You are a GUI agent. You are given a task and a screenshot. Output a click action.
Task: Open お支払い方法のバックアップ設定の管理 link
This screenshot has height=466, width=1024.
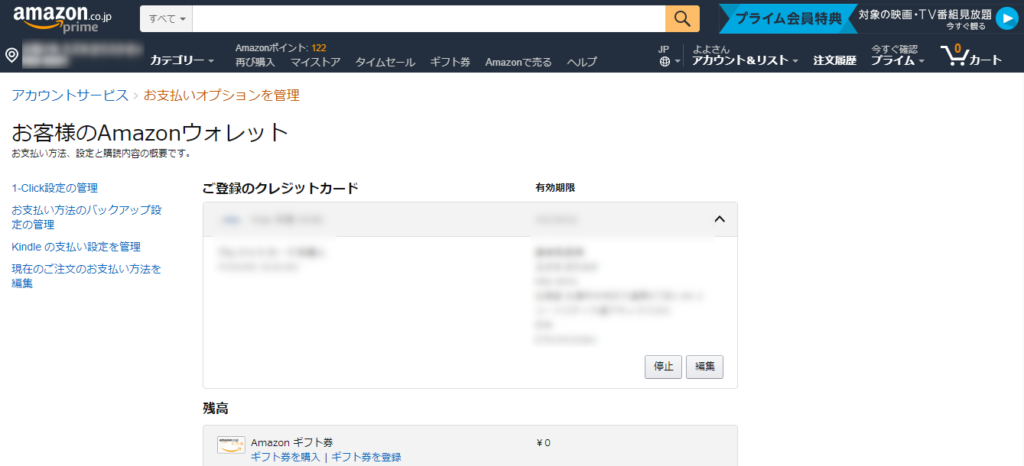tap(86, 217)
